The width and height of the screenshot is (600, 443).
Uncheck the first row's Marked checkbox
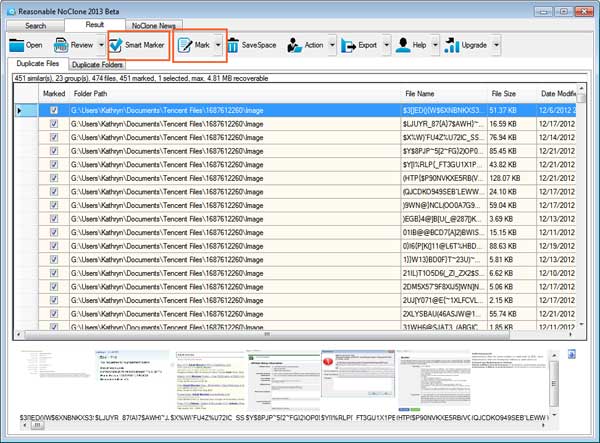53,110
